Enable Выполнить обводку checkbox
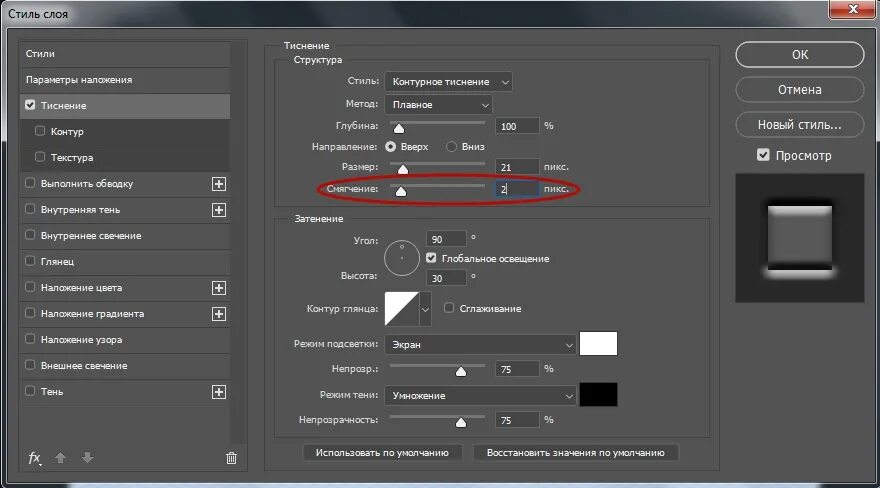 point(30,183)
